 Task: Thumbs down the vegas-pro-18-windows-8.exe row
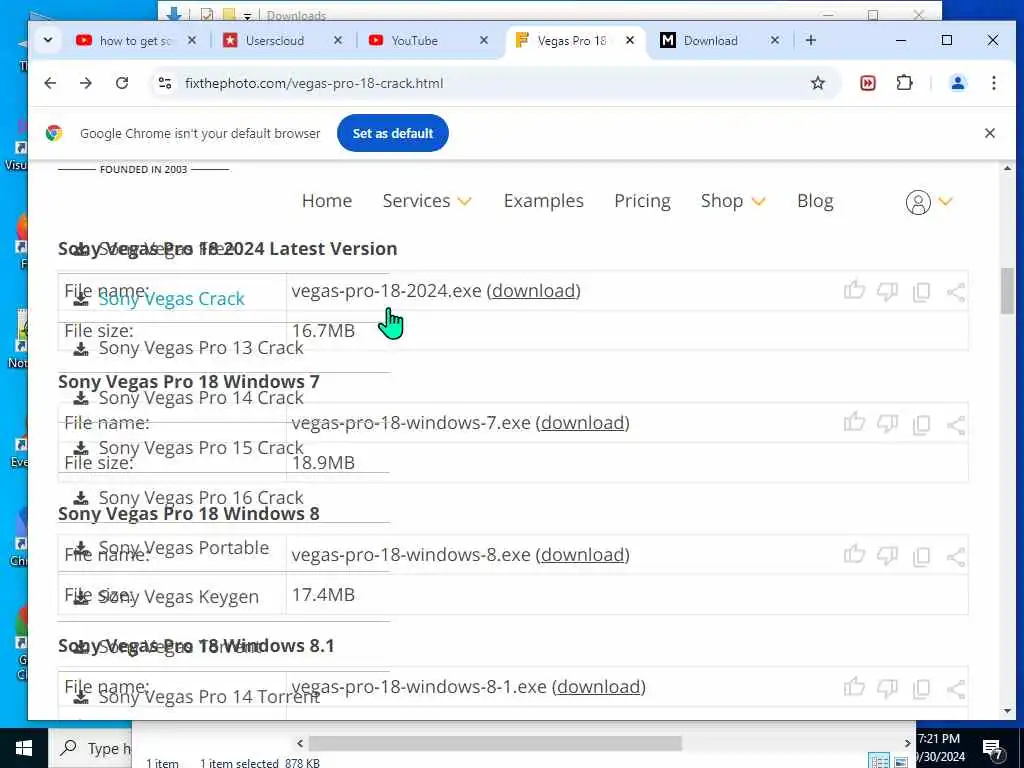[887, 556]
